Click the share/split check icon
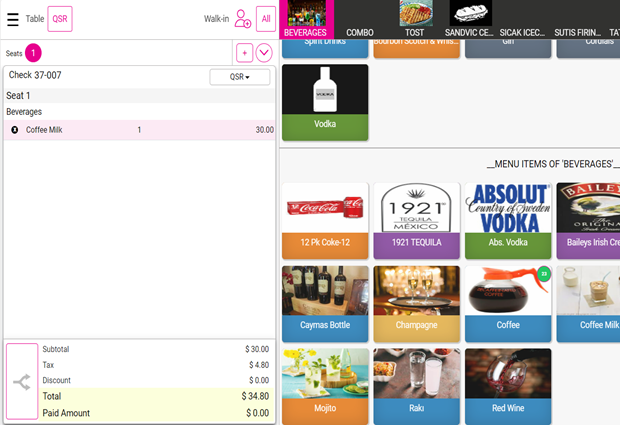This screenshot has height=425, width=620. tap(22, 381)
